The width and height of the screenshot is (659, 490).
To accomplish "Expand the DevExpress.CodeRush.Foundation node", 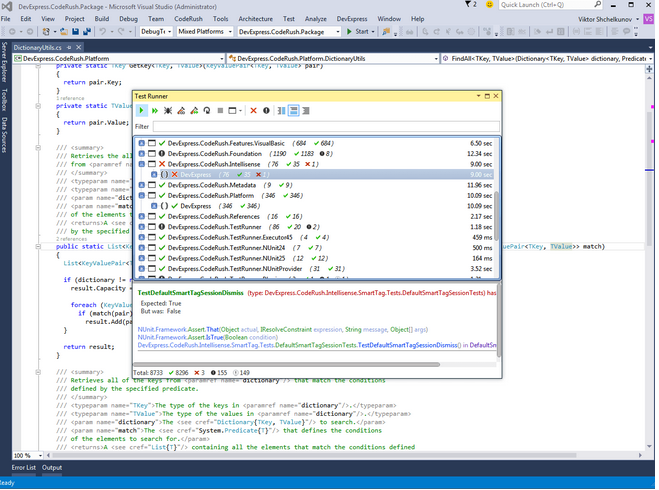I will [x=142, y=154].
